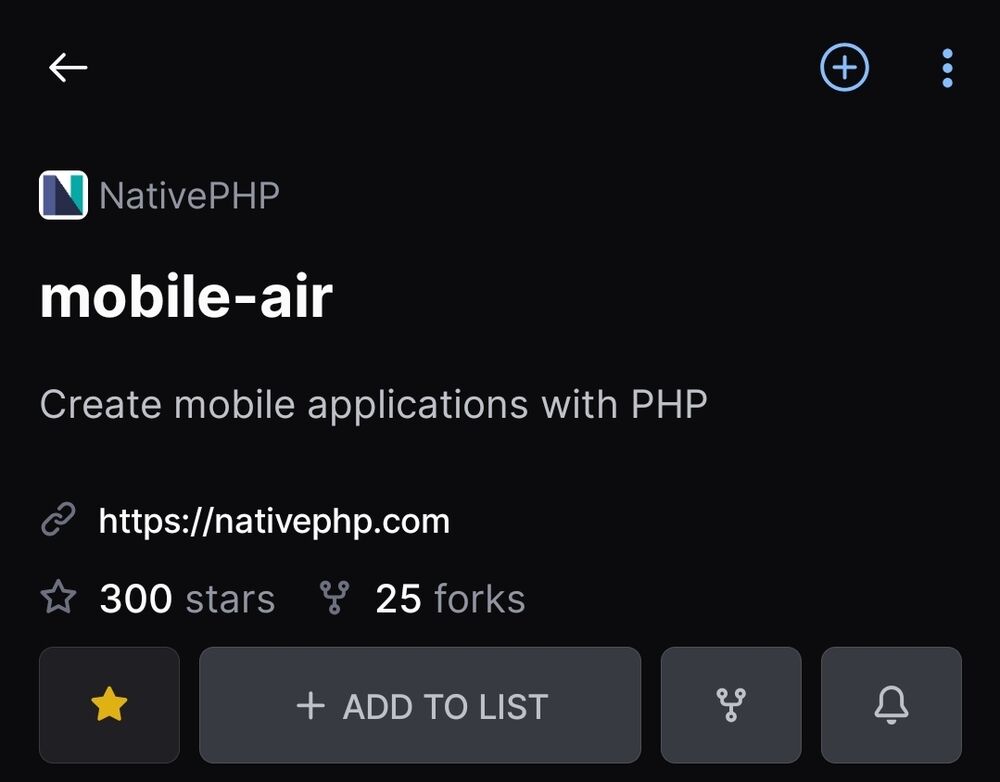View stargazers via the 300 count

click(x=136, y=599)
